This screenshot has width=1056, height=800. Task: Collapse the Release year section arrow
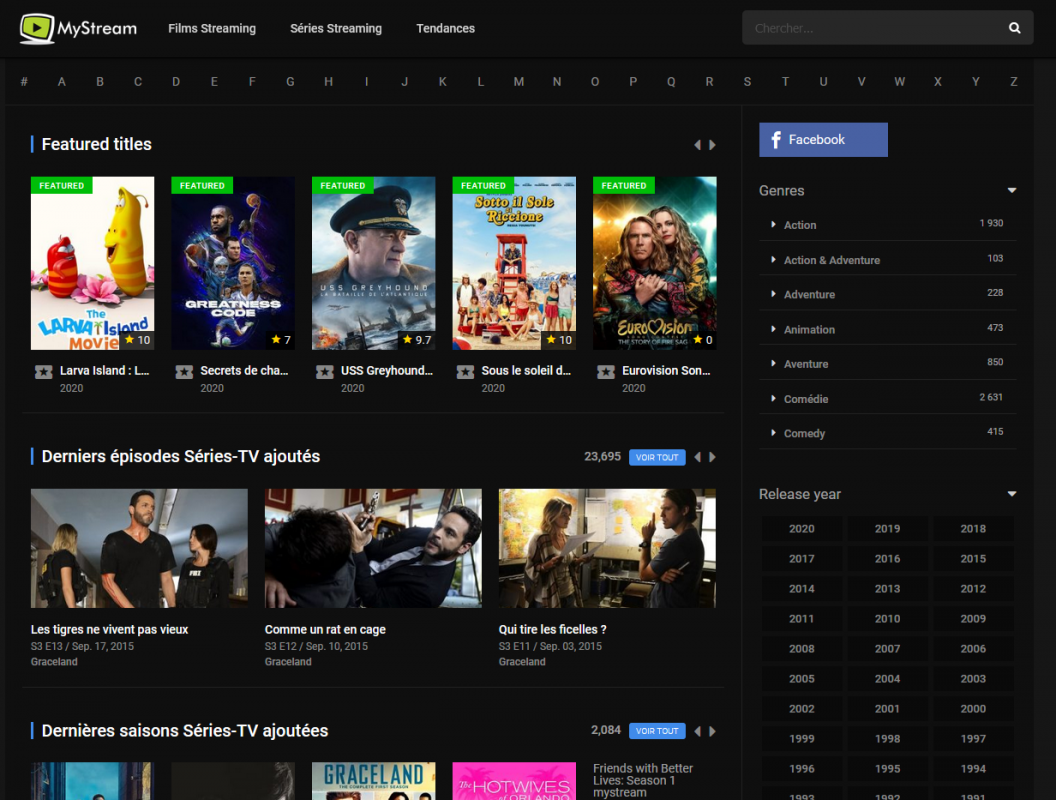[1012, 494]
